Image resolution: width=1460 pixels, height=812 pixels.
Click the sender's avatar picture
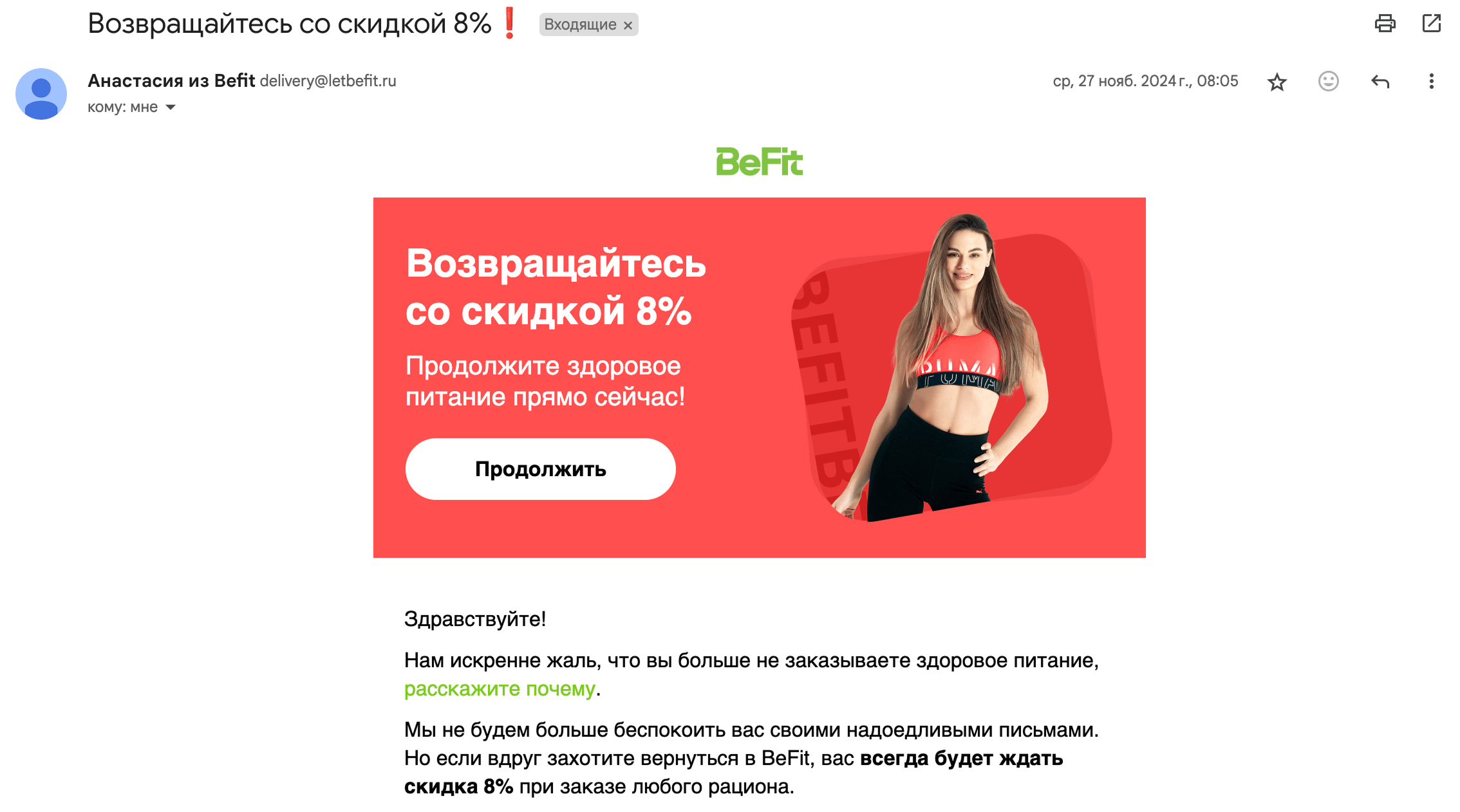tap(41, 94)
